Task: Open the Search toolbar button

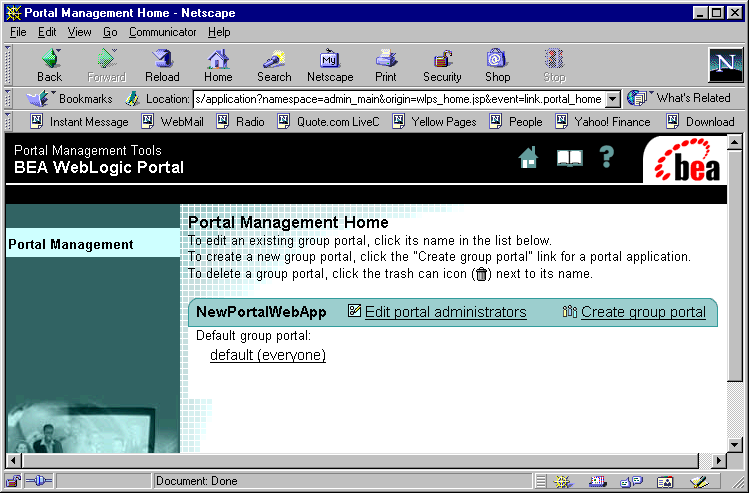Action: pos(274,66)
